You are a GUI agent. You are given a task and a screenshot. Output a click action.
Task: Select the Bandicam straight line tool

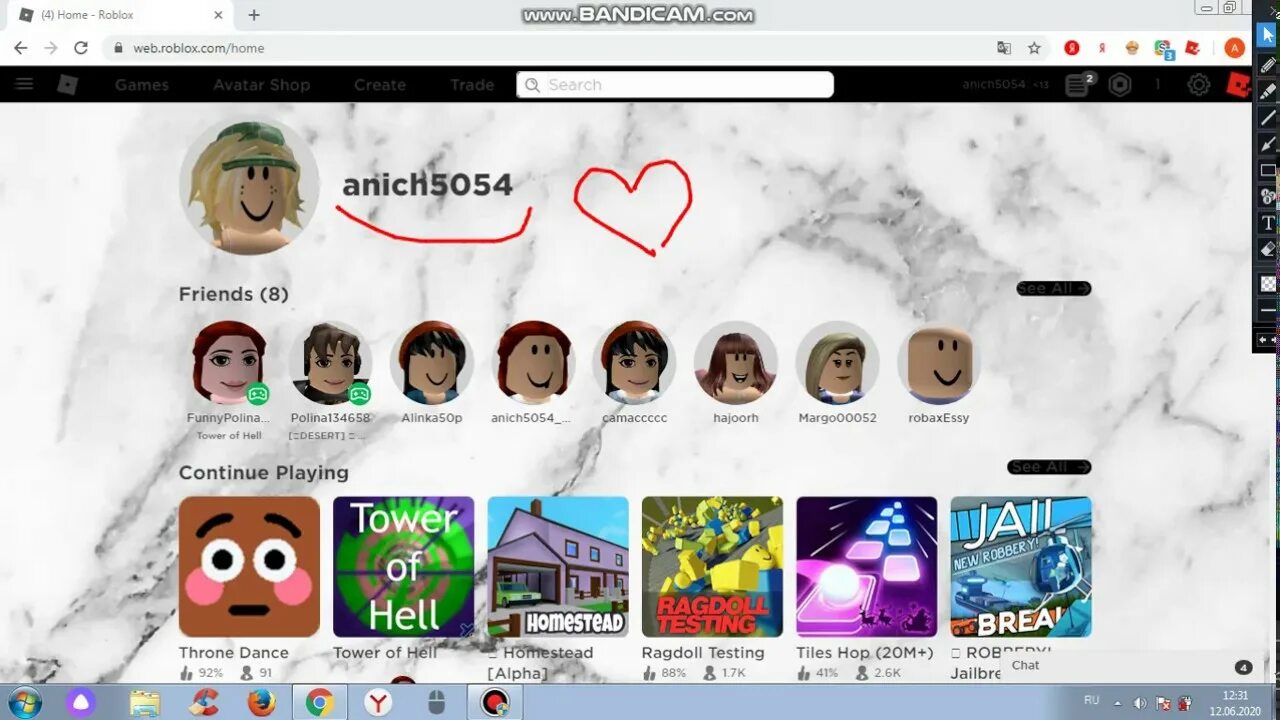(x=1267, y=117)
